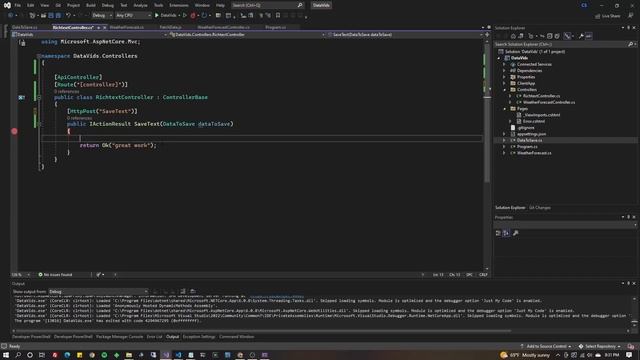The image size is (640, 360).
Task: Click the bookmark icon in the toolbar
Action: click(278, 16)
